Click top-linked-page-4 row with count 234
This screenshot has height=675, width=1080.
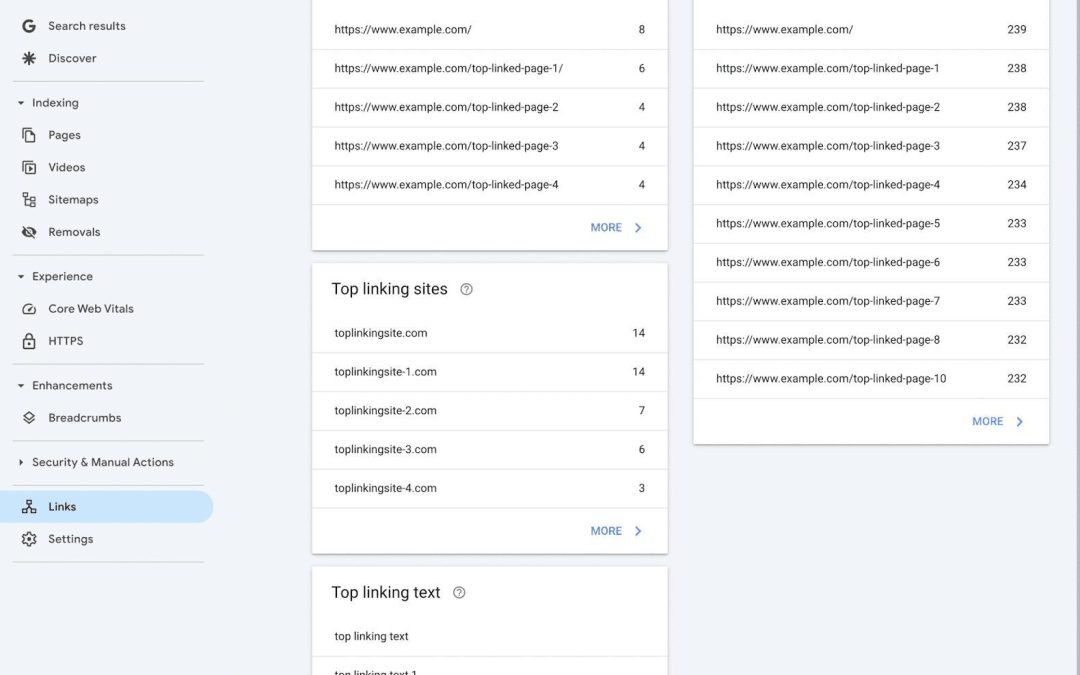[871, 185]
